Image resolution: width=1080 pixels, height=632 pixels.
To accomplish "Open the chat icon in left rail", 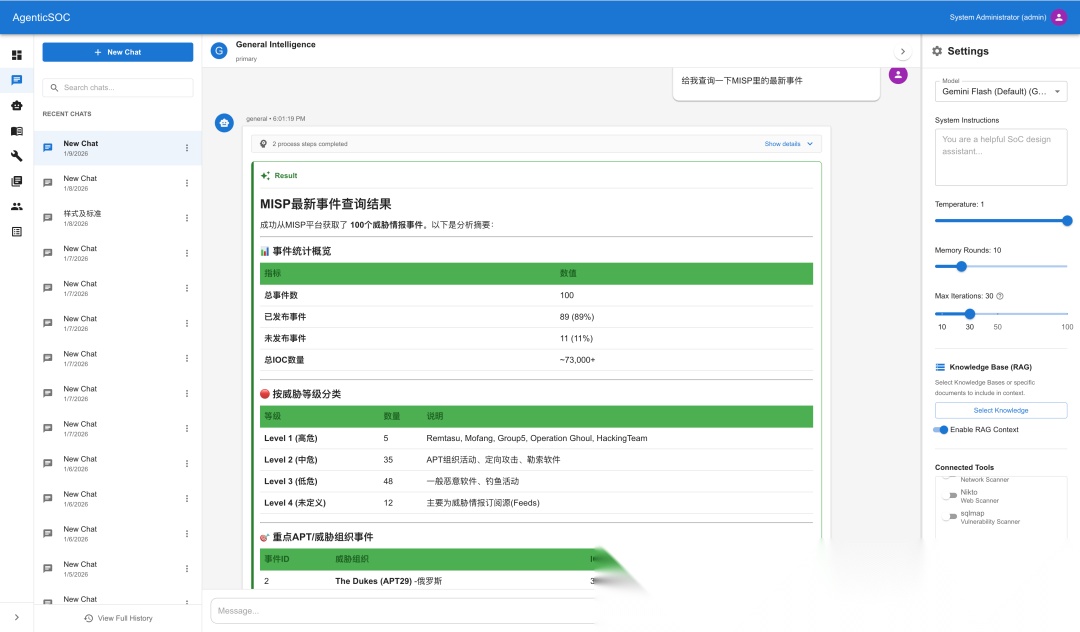I will coord(17,80).
